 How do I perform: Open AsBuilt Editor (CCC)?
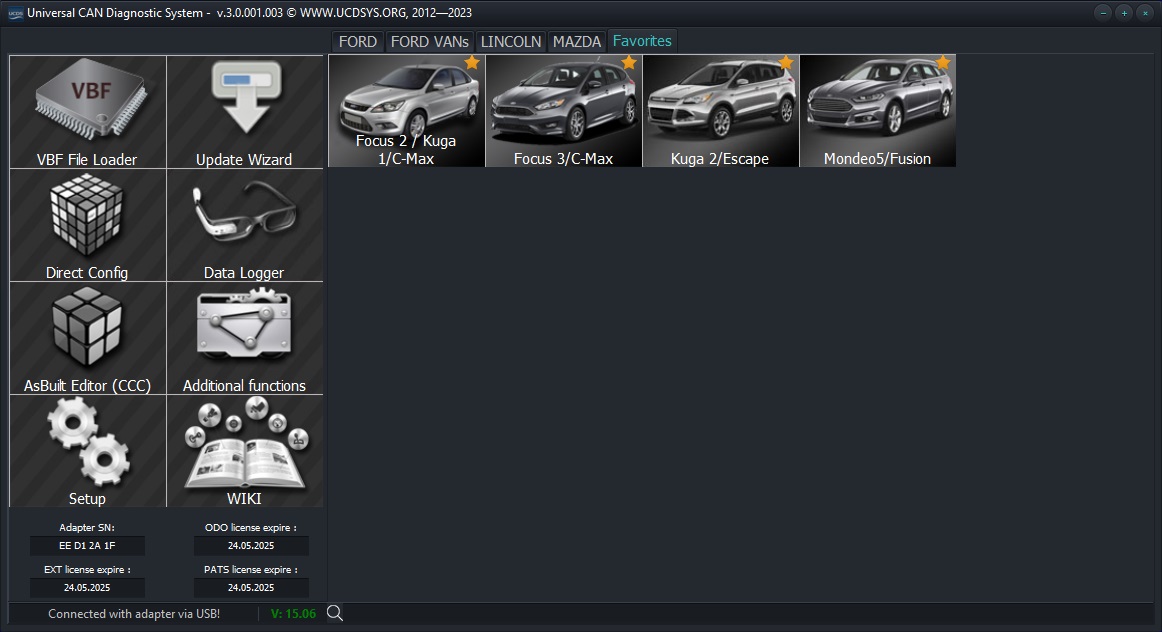click(x=87, y=338)
